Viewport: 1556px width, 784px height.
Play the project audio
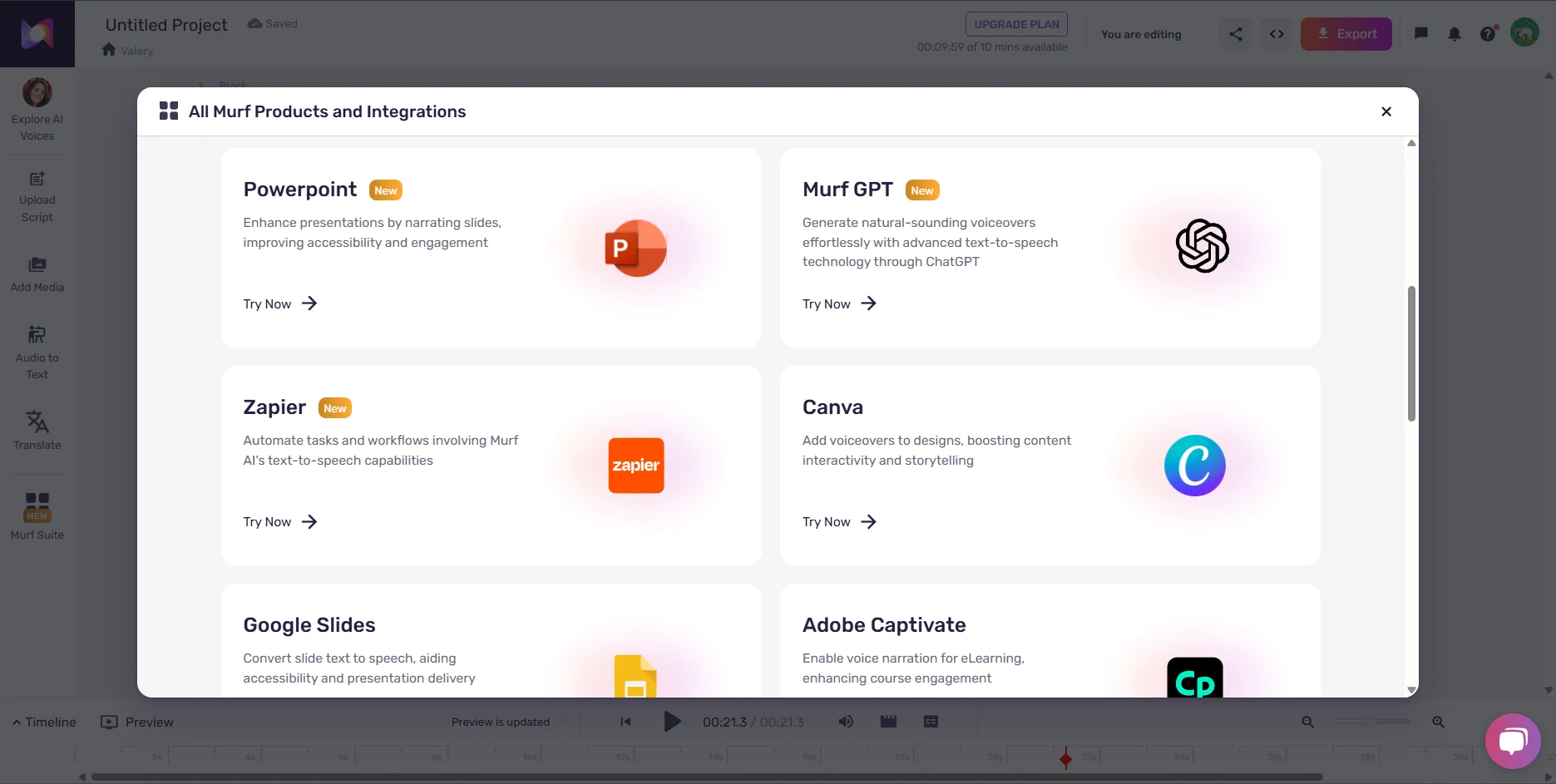pyautogui.click(x=672, y=722)
